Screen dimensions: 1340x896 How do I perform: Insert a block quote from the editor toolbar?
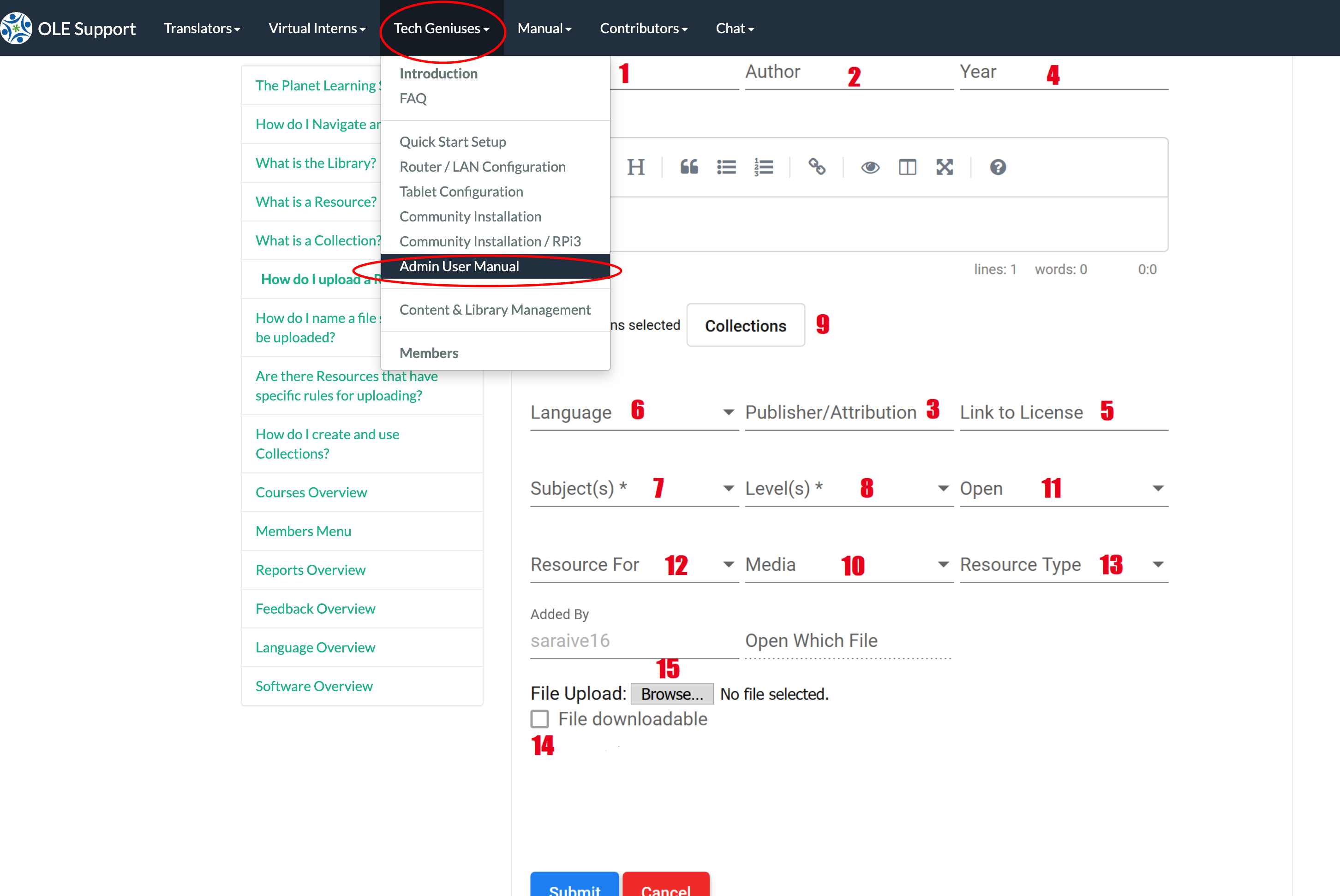click(x=689, y=167)
